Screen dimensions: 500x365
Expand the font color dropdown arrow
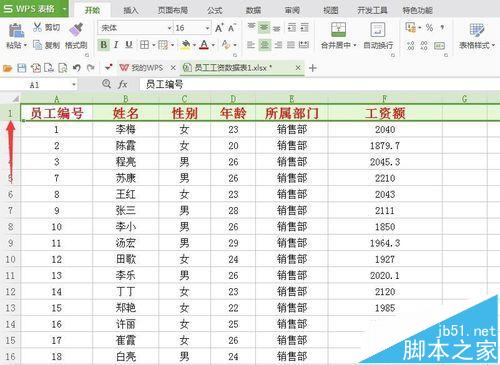tap(213, 45)
